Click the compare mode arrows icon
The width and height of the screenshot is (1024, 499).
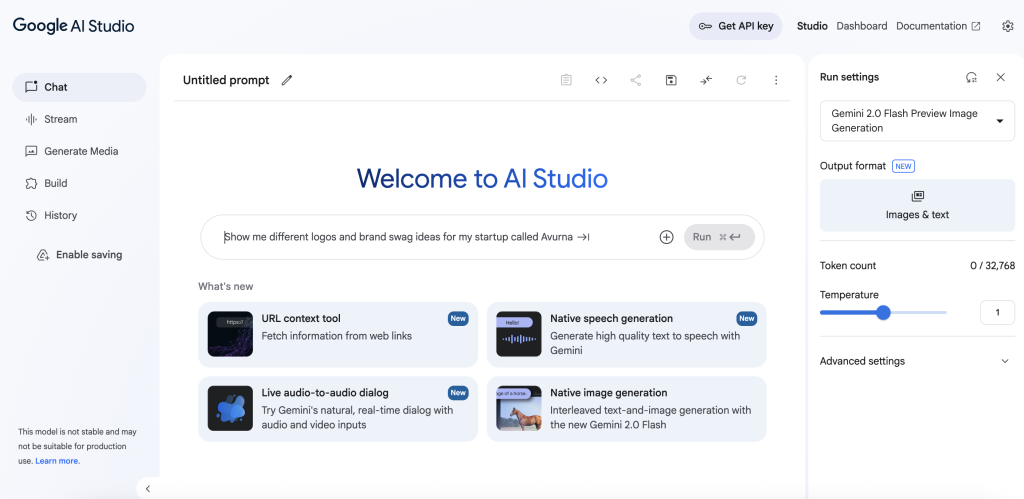click(706, 80)
